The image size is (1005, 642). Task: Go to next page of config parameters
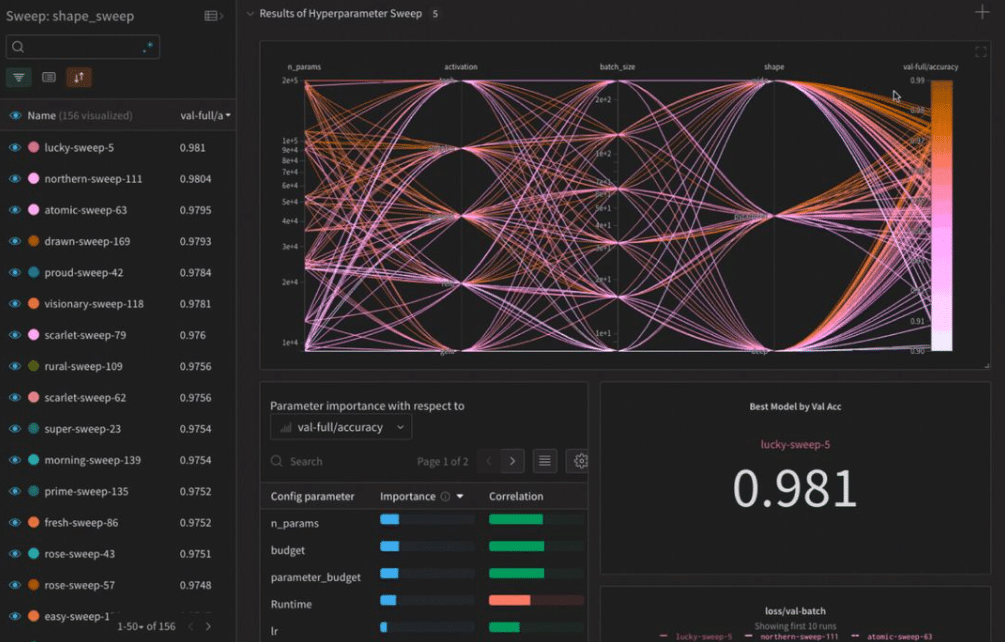click(513, 461)
